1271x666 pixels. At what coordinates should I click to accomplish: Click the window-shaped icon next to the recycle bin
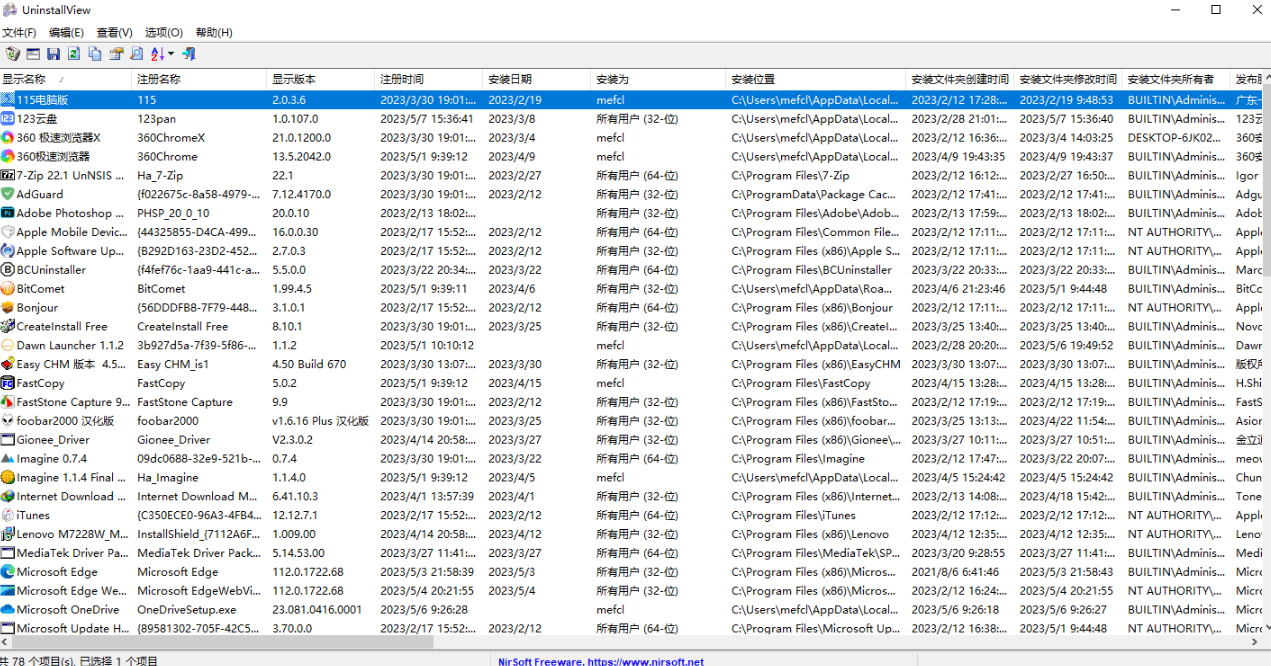pyautogui.click(x=33, y=54)
